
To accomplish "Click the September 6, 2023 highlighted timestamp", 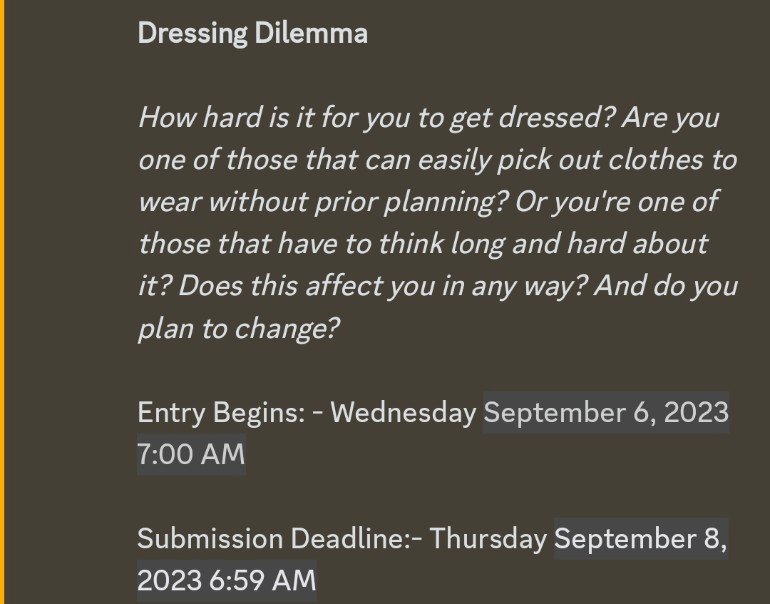I will 606,412.
